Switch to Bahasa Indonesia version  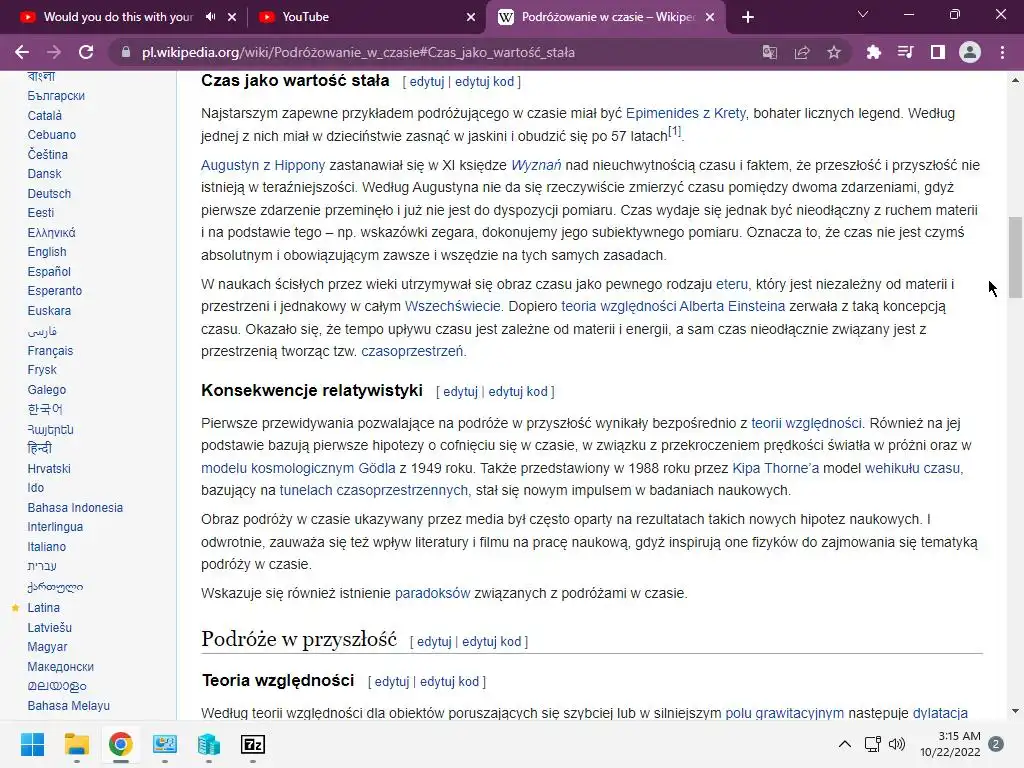coord(75,508)
